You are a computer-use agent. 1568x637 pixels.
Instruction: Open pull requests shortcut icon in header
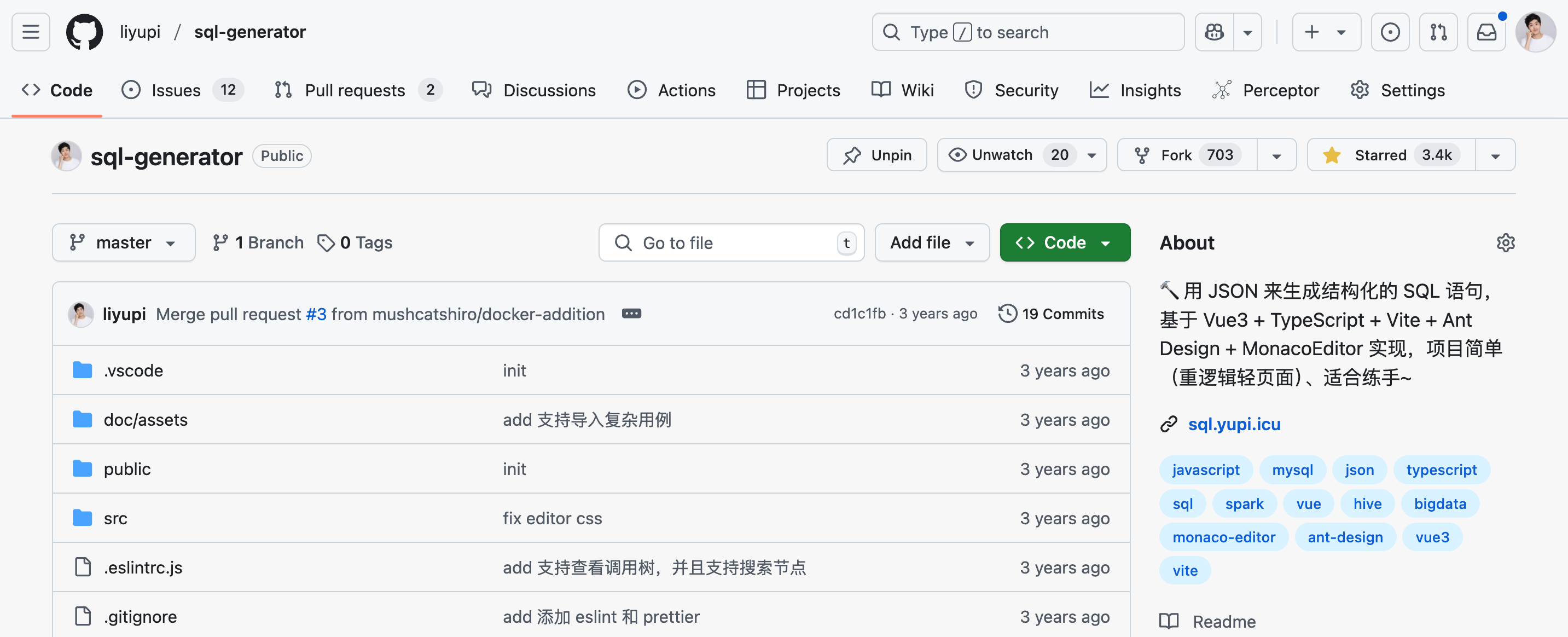pyautogui.click(x=1438, y=32)
